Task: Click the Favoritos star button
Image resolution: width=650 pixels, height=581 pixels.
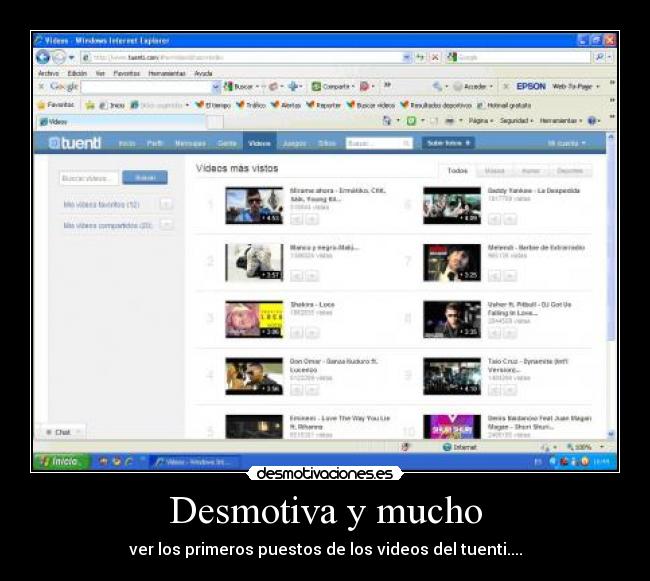Action: coord(56,105)
